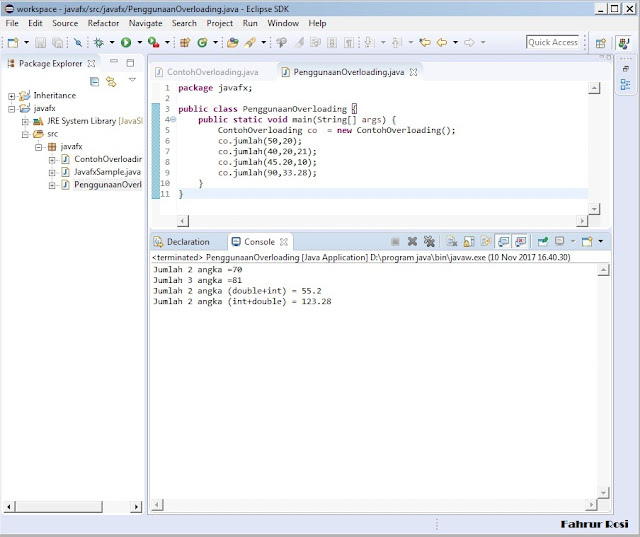
Task: Click the Run Last Tool icon
Action: (x=153, y=42)
